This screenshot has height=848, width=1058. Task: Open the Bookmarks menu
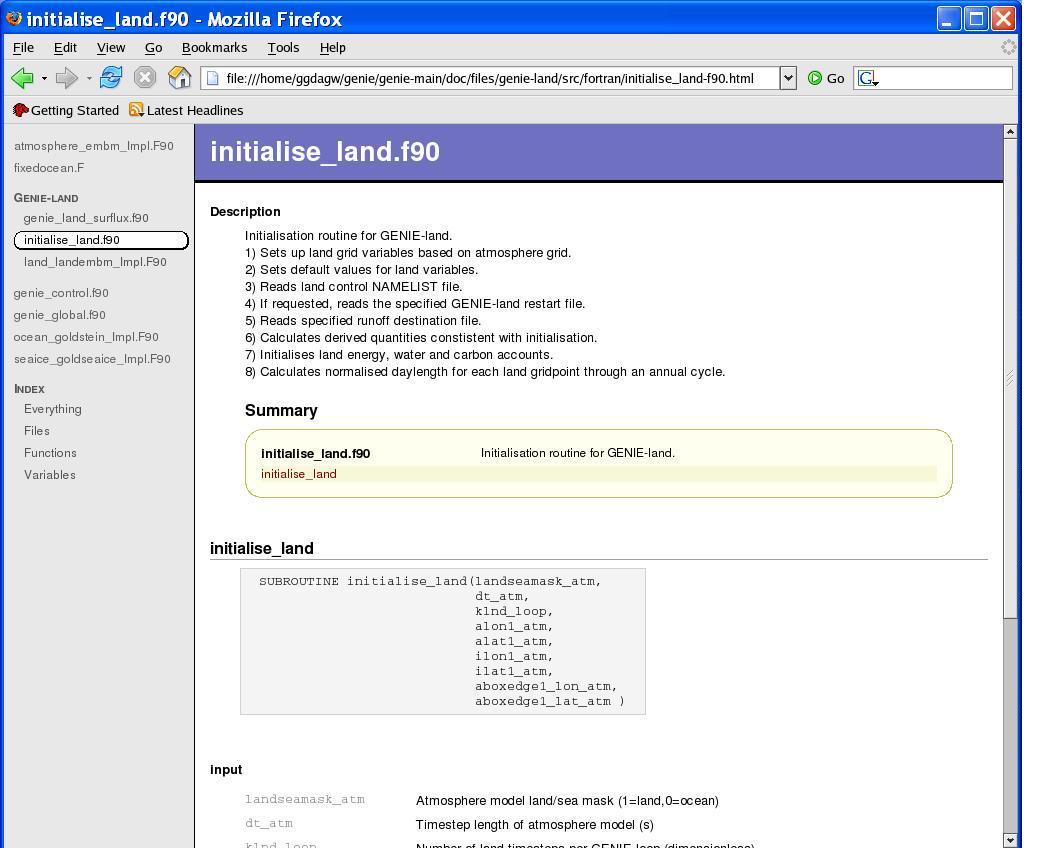(214, 47)
